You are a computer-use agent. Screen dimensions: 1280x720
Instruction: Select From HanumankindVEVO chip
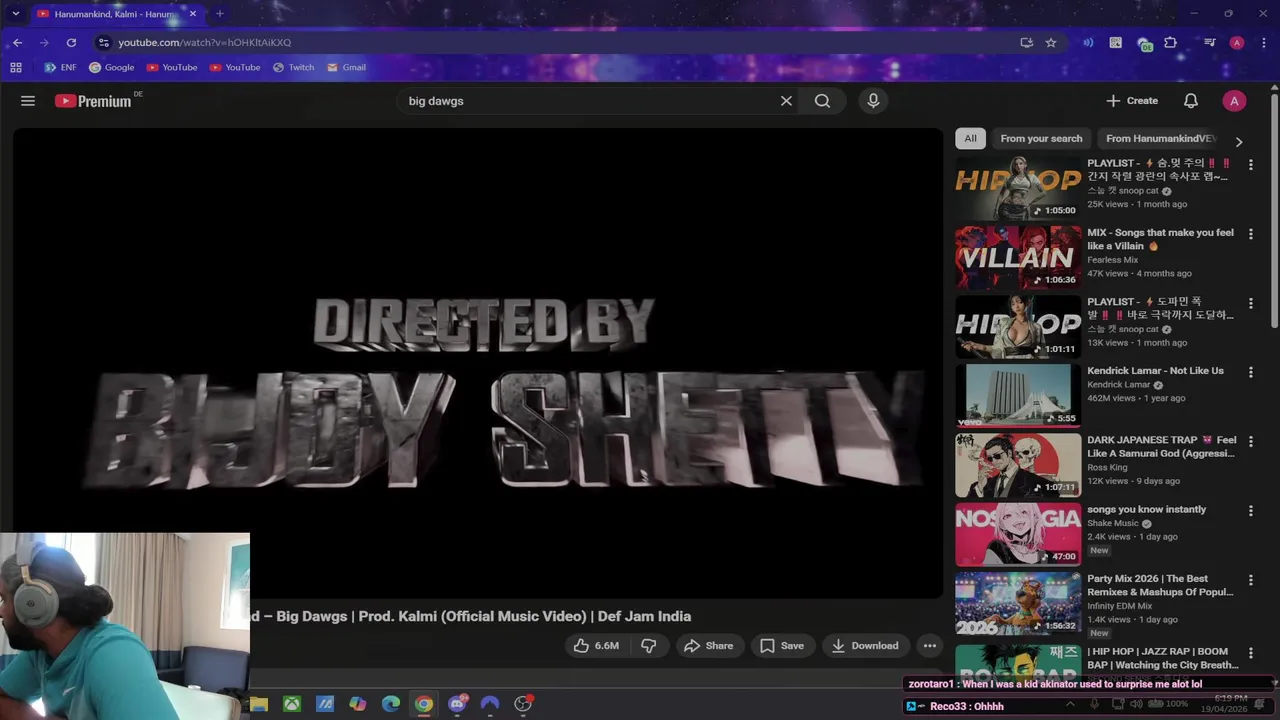coord(1160,139)
